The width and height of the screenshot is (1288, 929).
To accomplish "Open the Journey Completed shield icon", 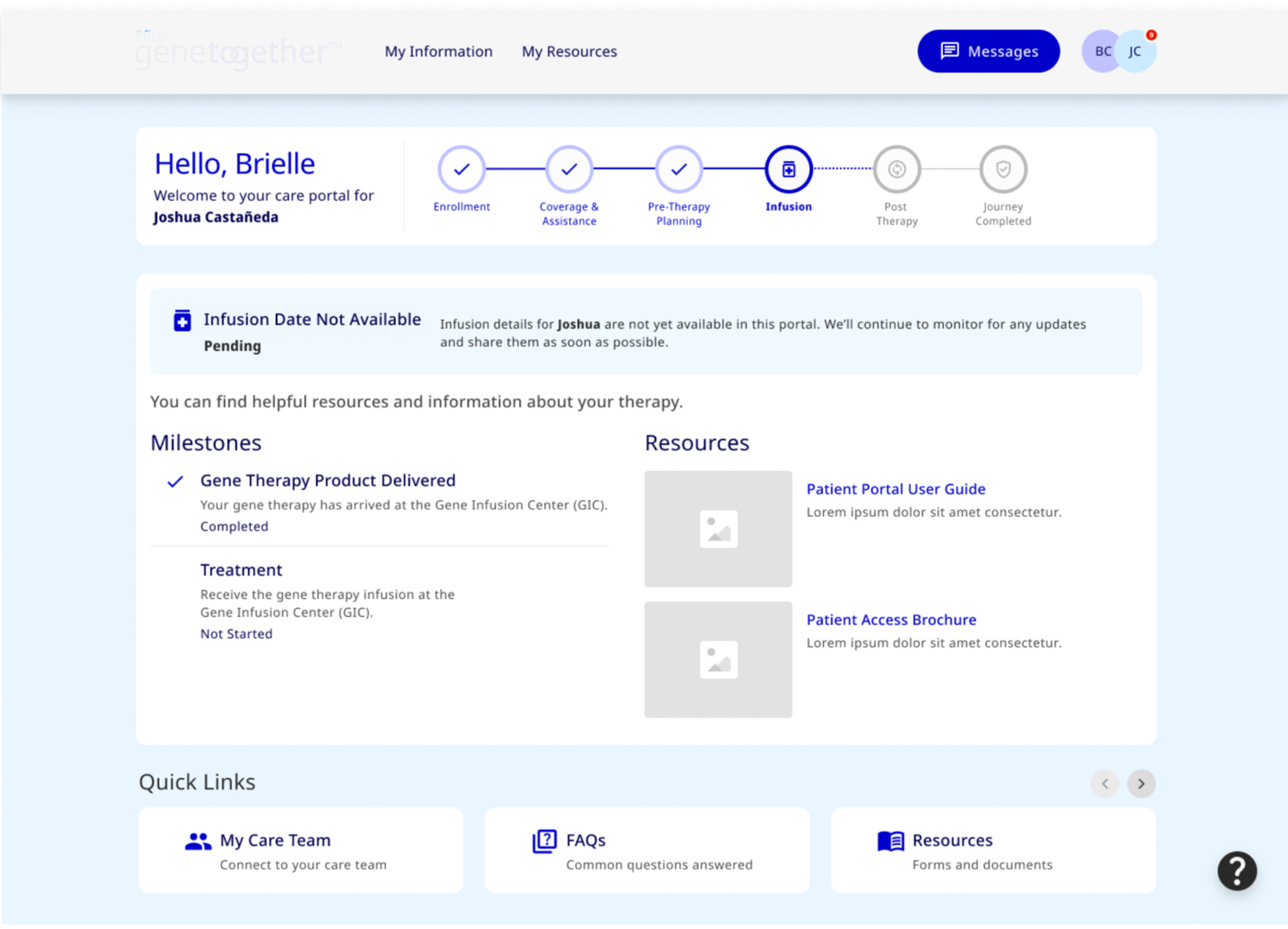I will (1003, 170).
